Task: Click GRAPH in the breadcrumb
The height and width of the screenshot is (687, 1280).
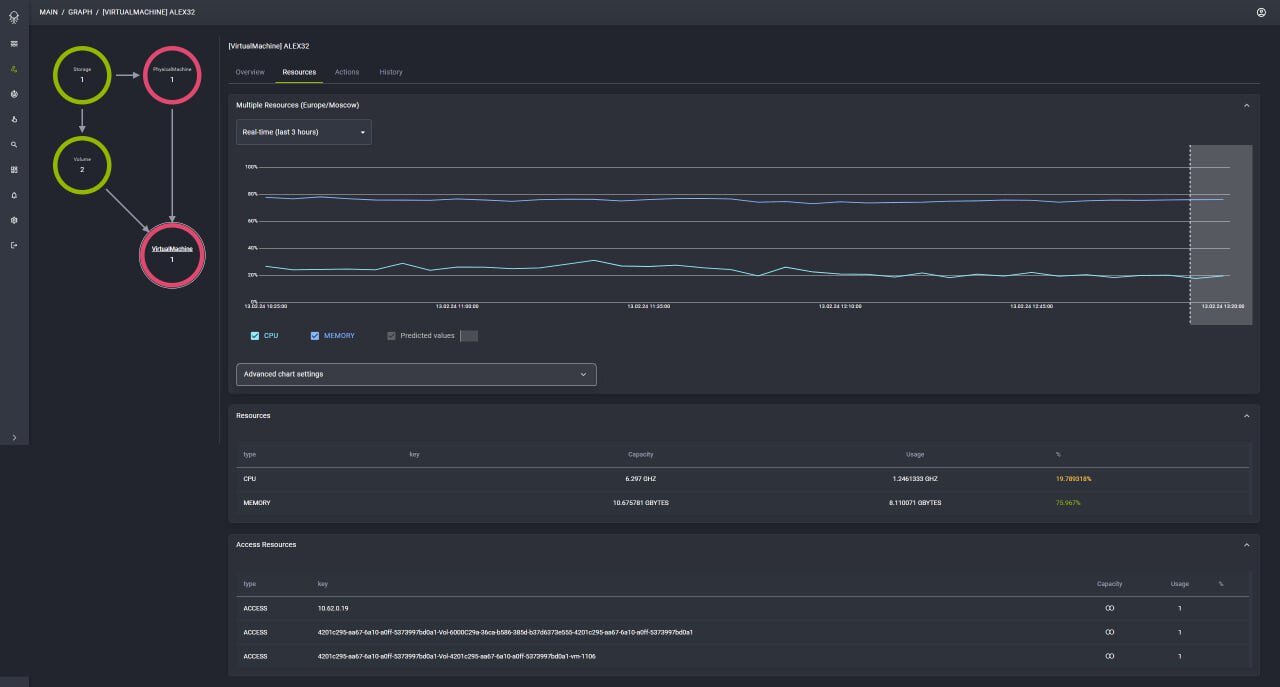Action: 80,12
